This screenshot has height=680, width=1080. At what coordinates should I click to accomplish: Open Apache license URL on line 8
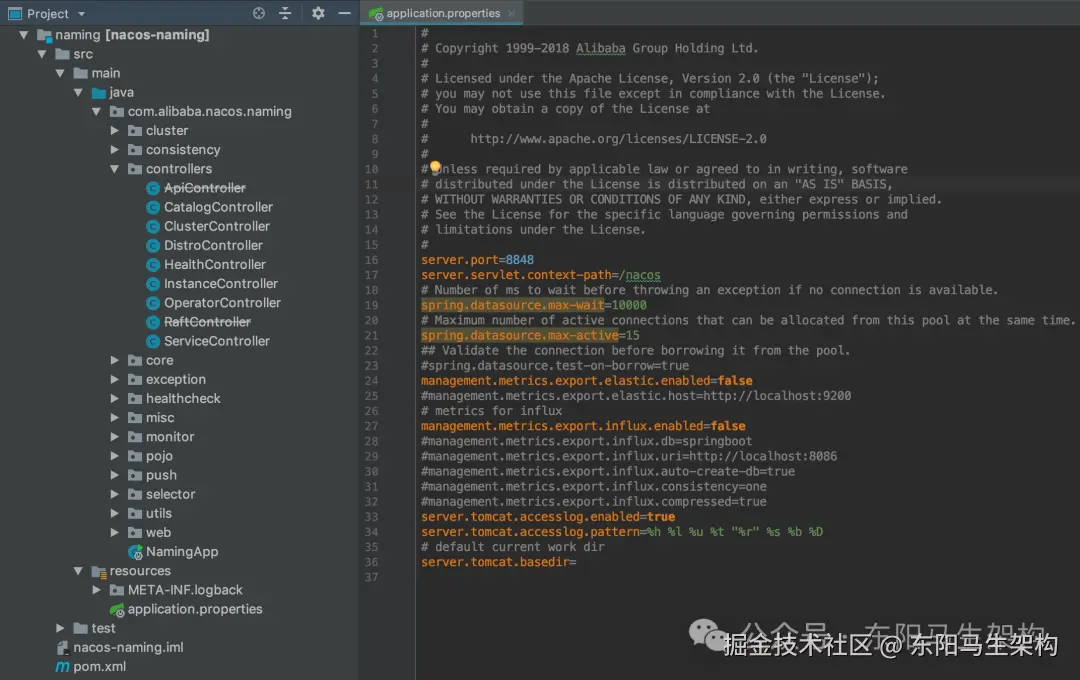point(618,138)
